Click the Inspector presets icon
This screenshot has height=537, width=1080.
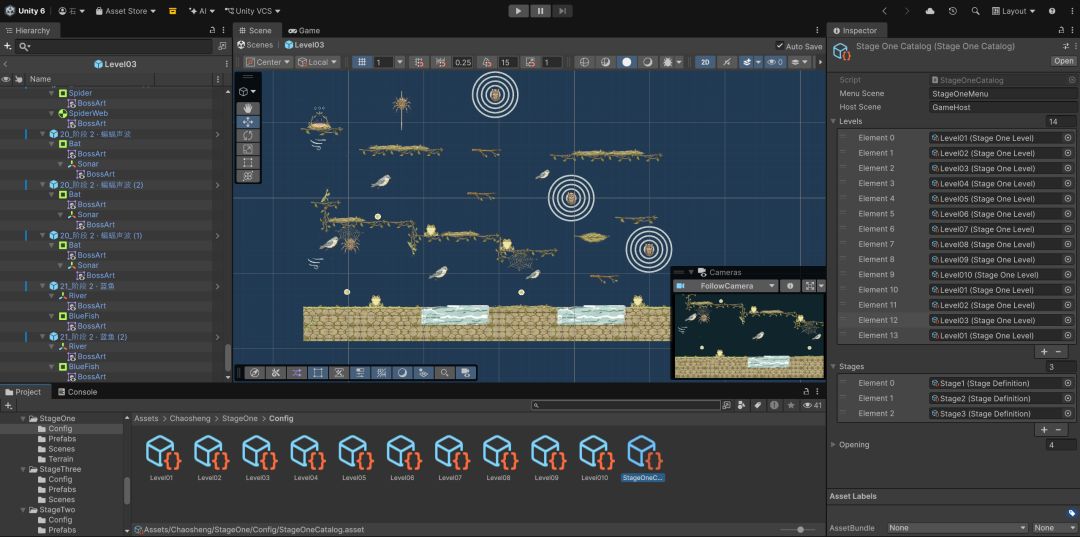point(1066,45)
